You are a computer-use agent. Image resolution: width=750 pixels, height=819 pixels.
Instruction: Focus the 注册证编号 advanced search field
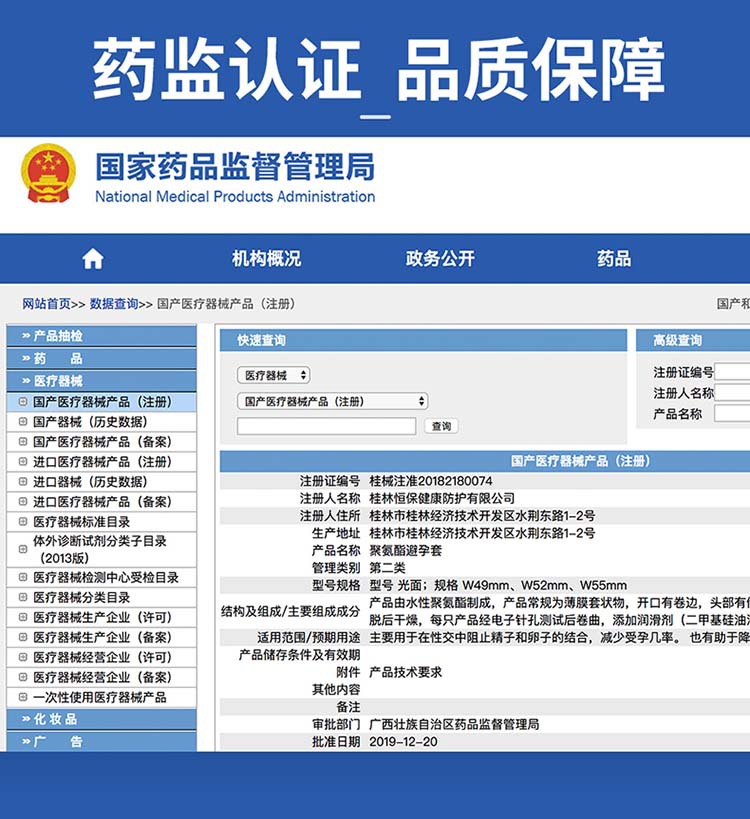[x=732, y=372]
